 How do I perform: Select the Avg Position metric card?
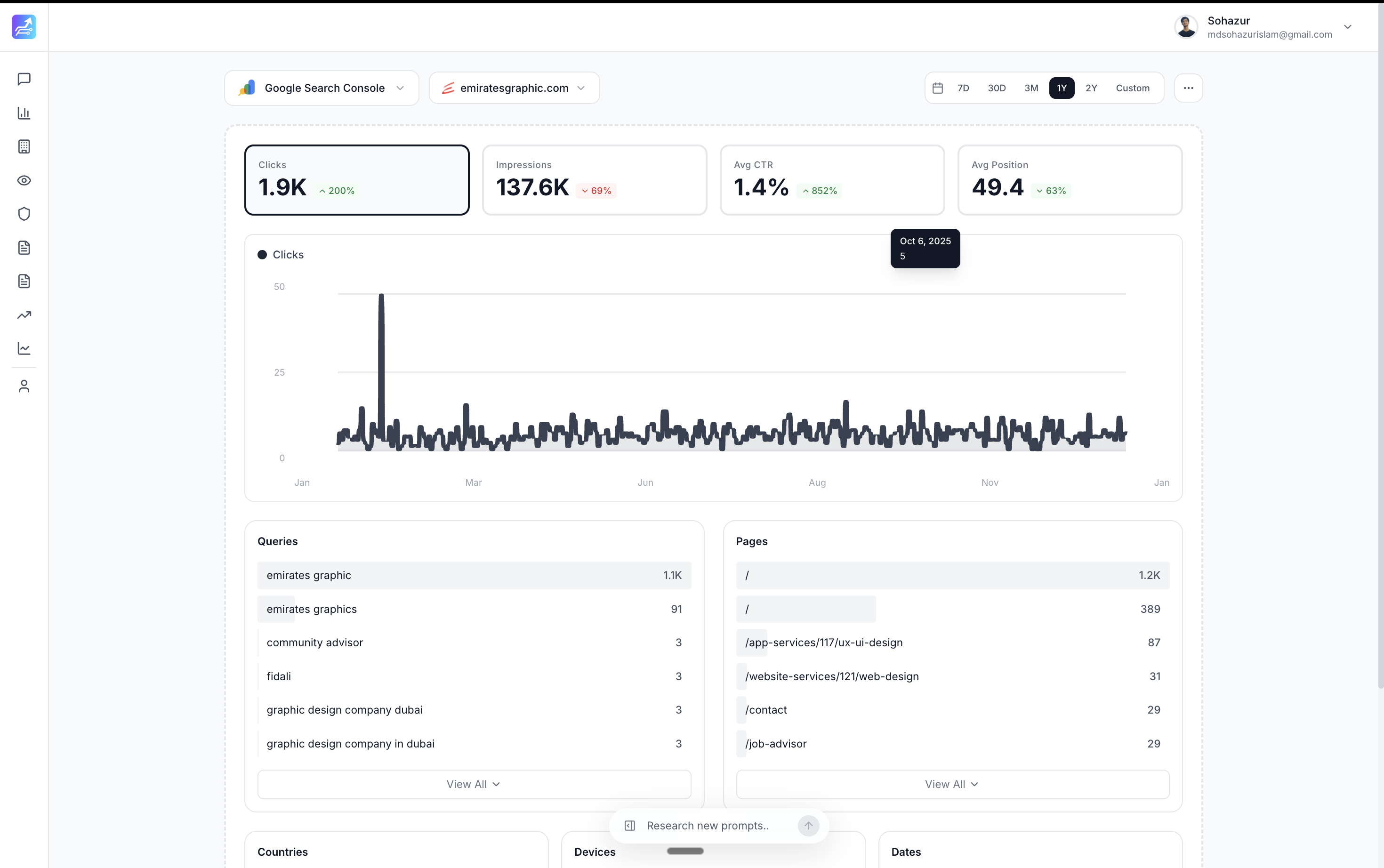1070,180
